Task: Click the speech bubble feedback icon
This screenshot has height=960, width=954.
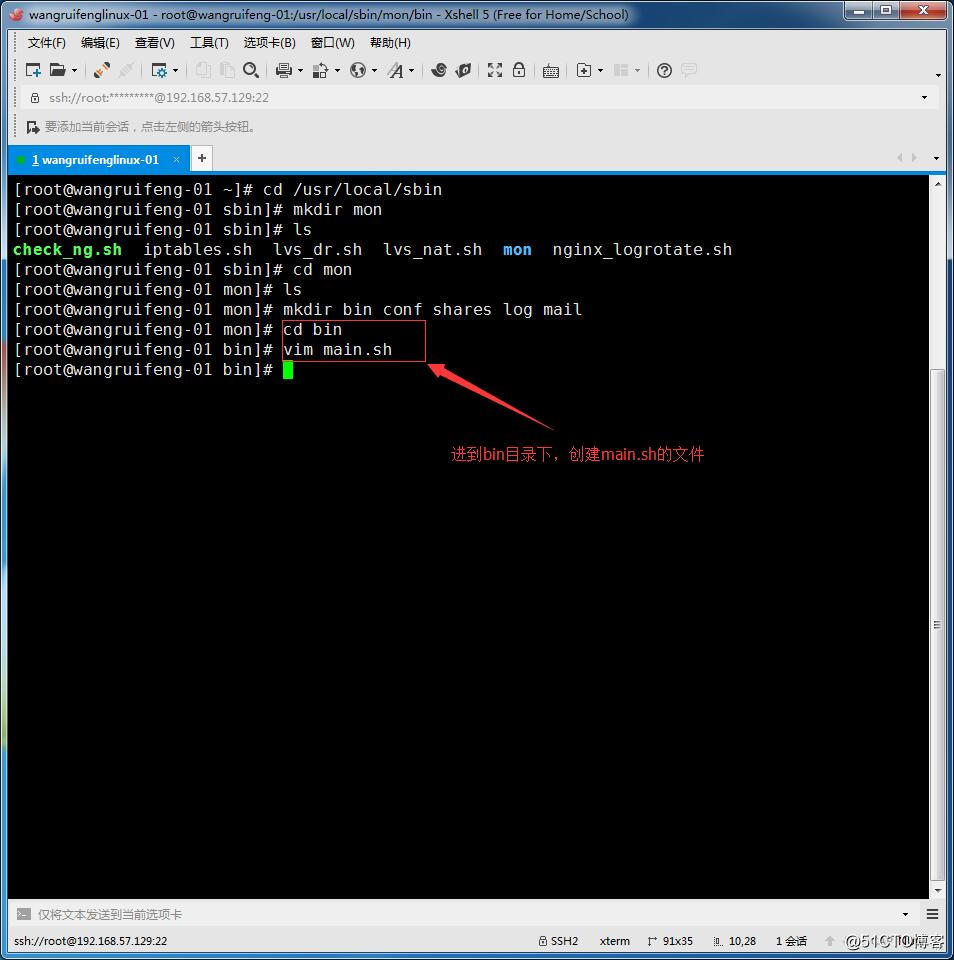Action: (689, 70)
